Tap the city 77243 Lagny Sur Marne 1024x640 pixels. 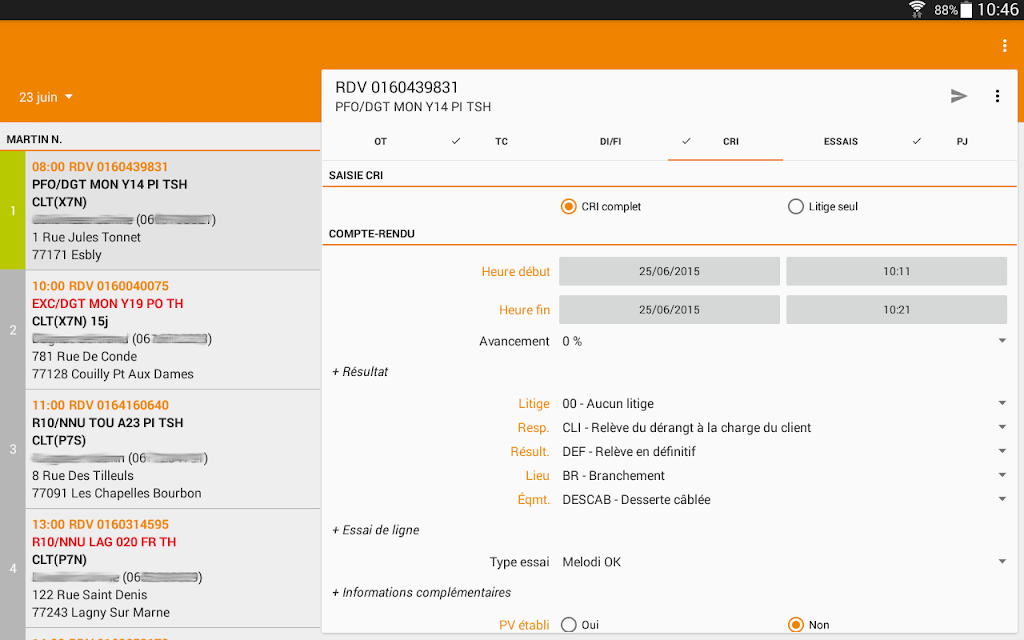pos(101,613)
